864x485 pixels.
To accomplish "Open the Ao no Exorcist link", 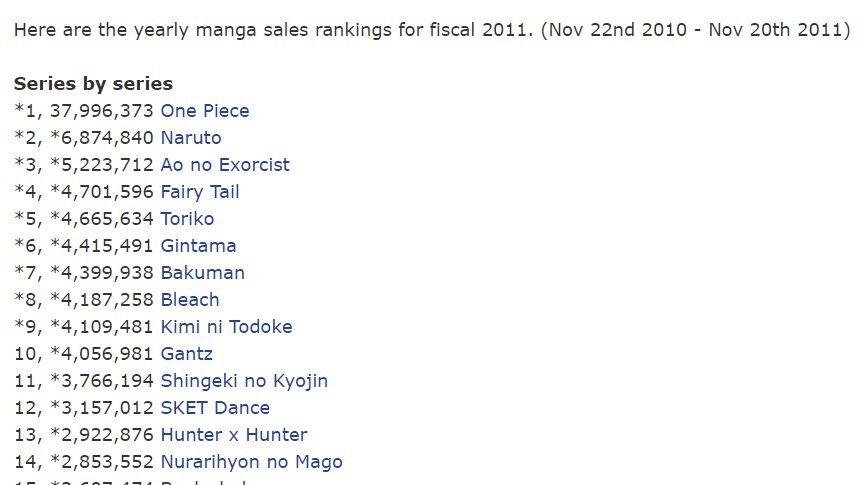I will [224, 165].
